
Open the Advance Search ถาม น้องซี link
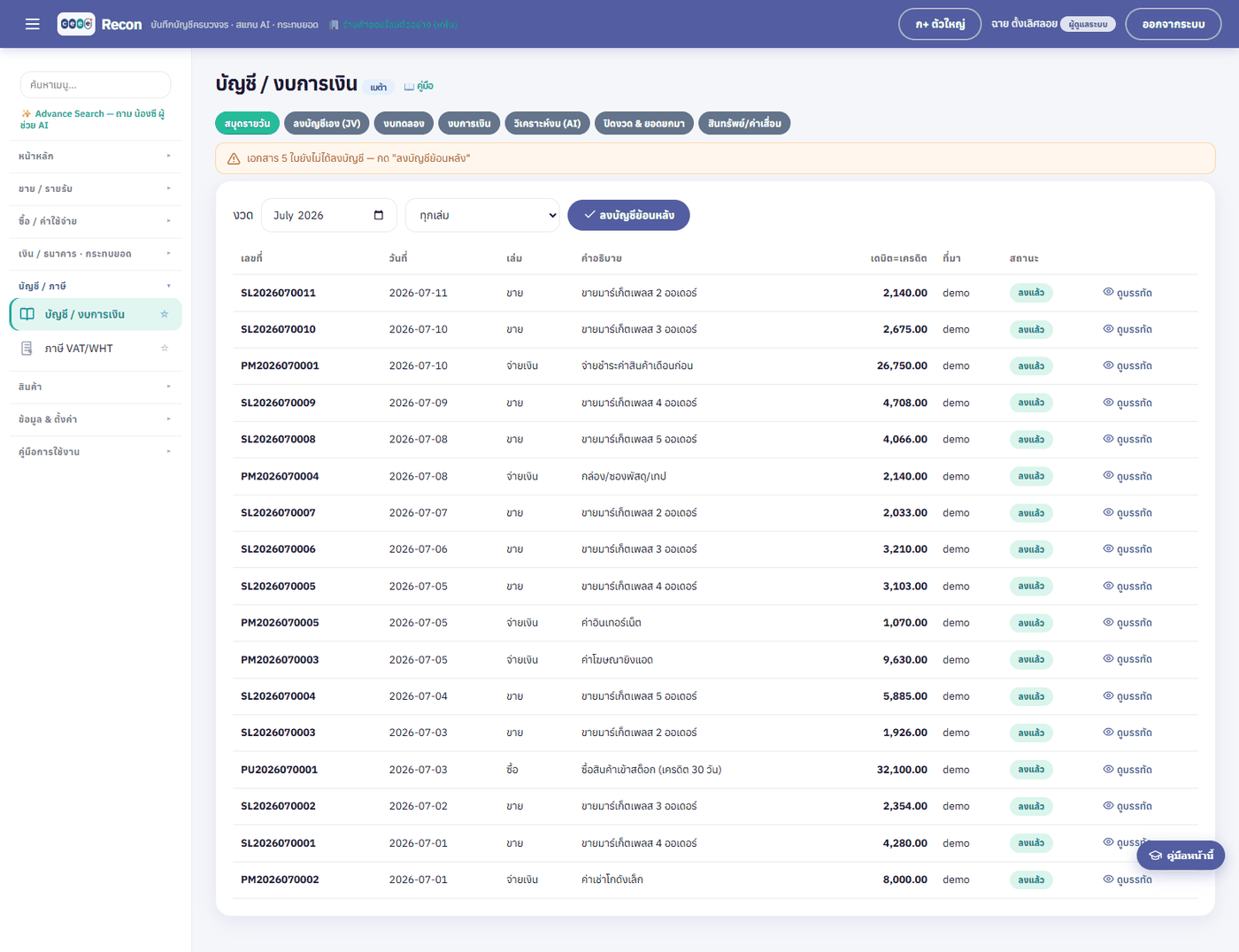tap(92, 119)
